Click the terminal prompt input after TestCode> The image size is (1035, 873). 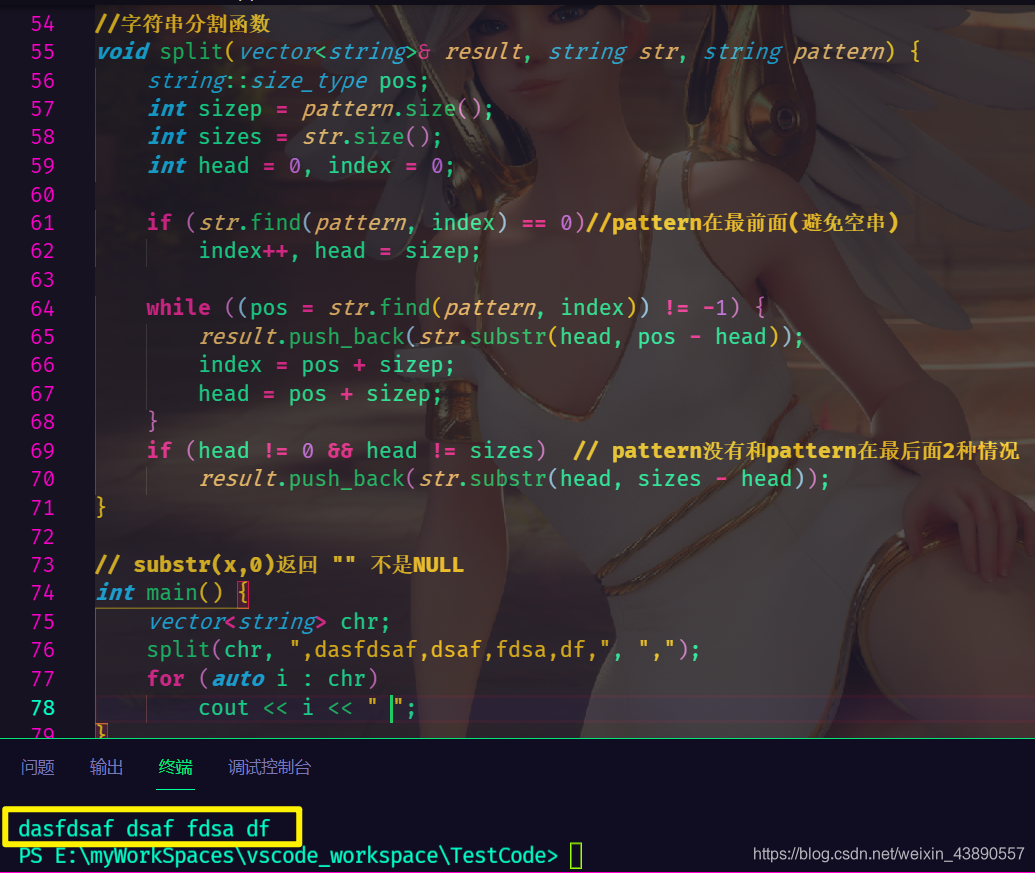576,856
